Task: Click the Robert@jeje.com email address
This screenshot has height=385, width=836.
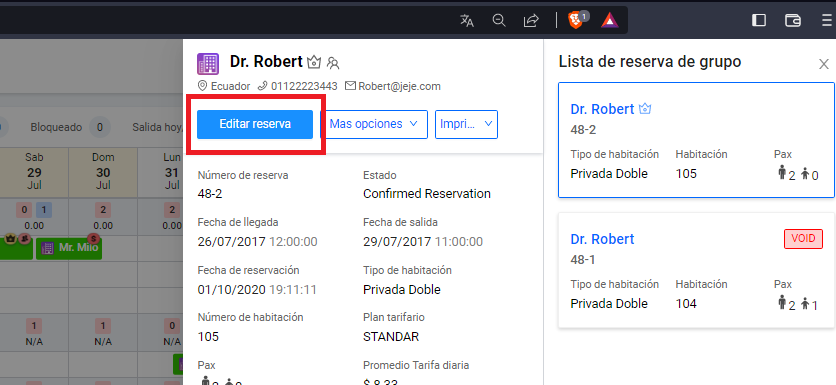Action: pyautogui.click(x=399, y=86)
